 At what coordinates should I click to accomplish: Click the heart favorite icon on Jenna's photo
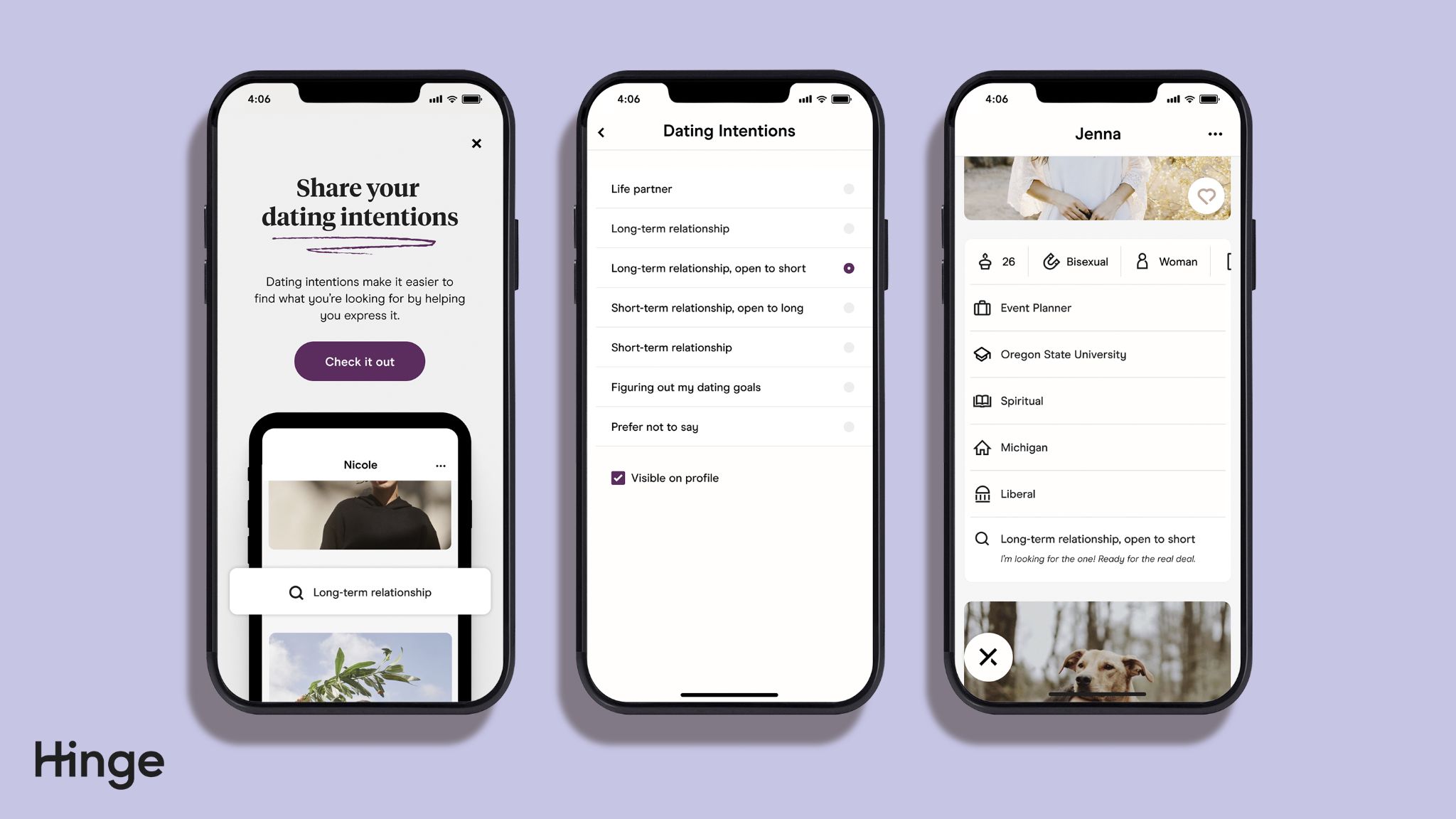pos(1207,196)
